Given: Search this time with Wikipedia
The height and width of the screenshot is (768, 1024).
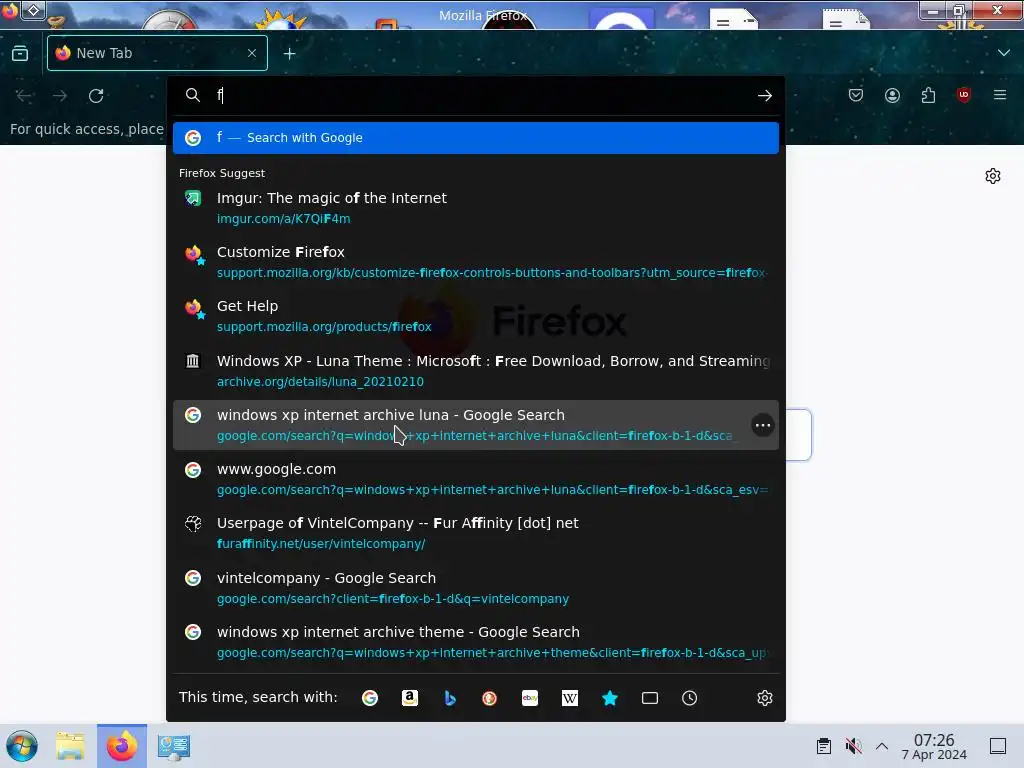Looking at the screenshot, I should click(x=569, y=697).
